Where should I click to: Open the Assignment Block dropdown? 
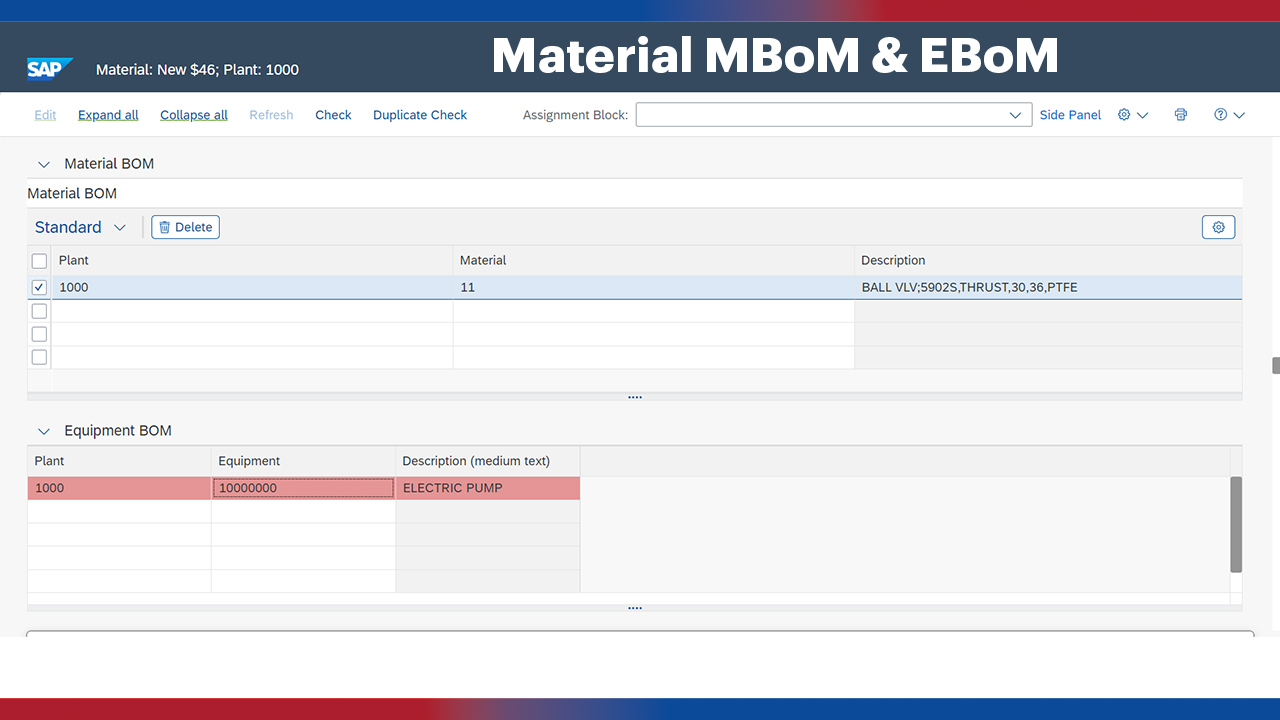(1014, 114)
